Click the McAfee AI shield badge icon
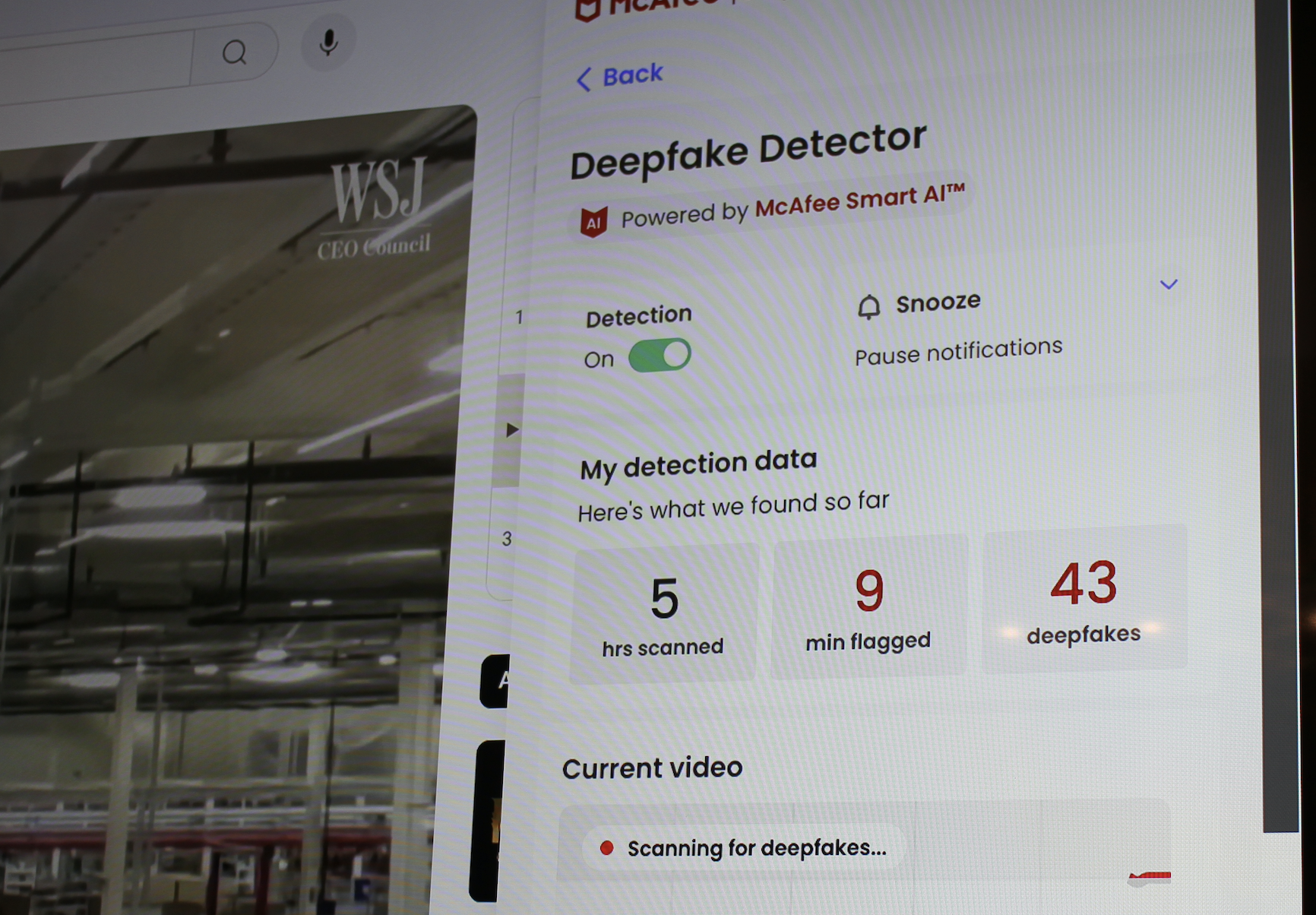Image resolution: width=1316 pixels, height=915 pixels. pos(593,222)
